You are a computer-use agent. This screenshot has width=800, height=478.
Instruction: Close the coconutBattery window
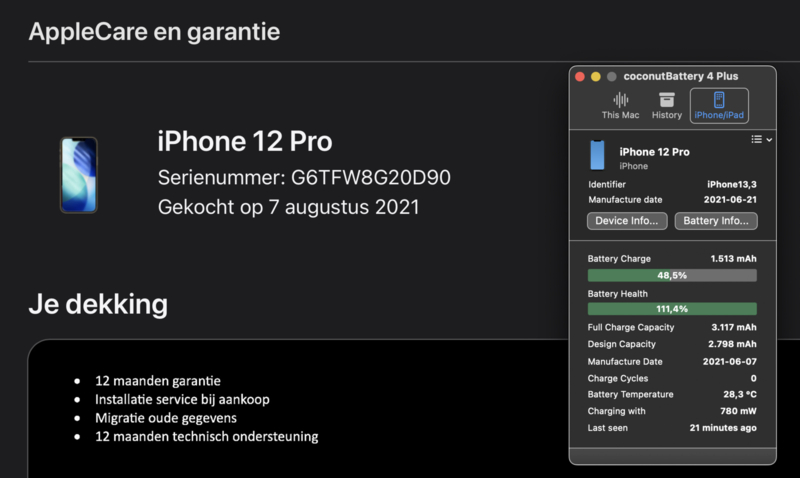point(581,77)
